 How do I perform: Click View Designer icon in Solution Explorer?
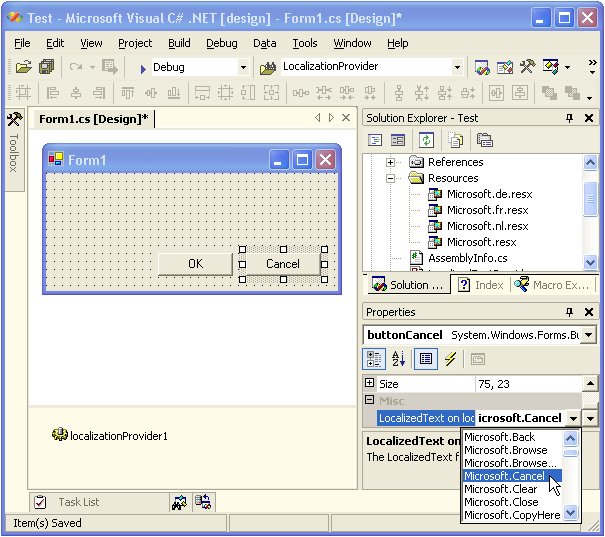(398, 140)
